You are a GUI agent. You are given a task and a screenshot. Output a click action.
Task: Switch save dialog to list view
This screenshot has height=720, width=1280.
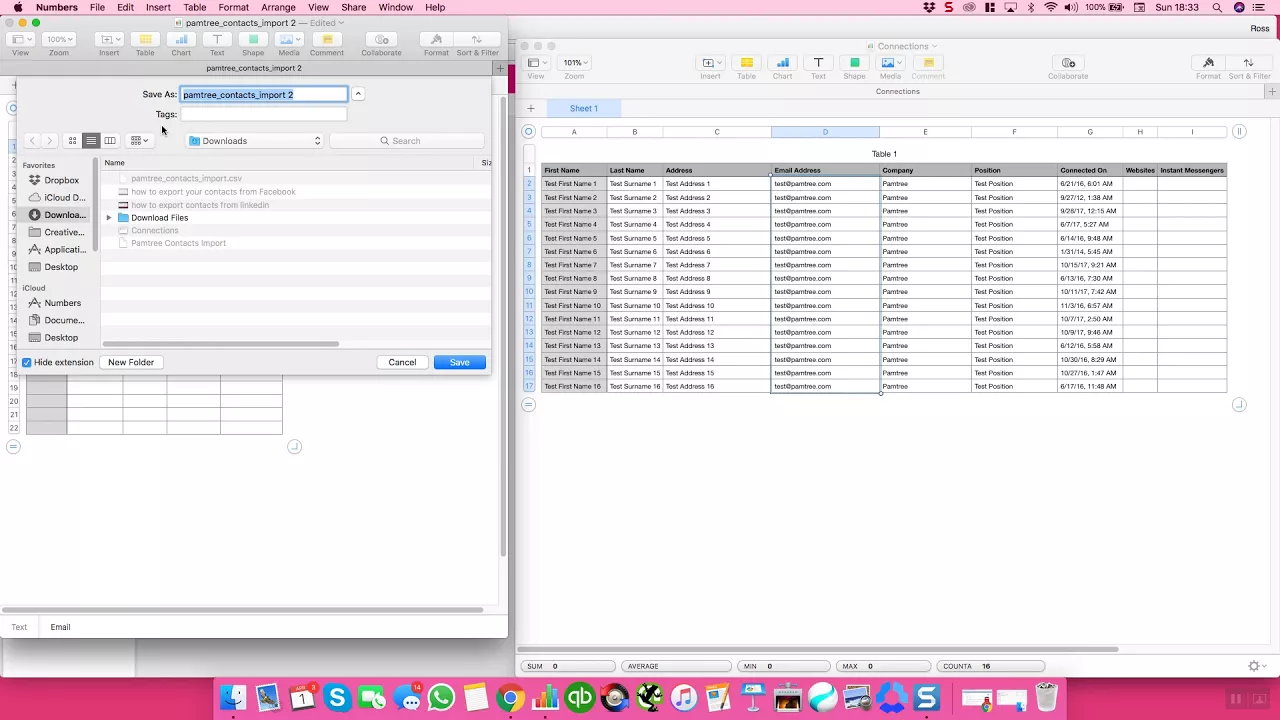click(91, 141)
